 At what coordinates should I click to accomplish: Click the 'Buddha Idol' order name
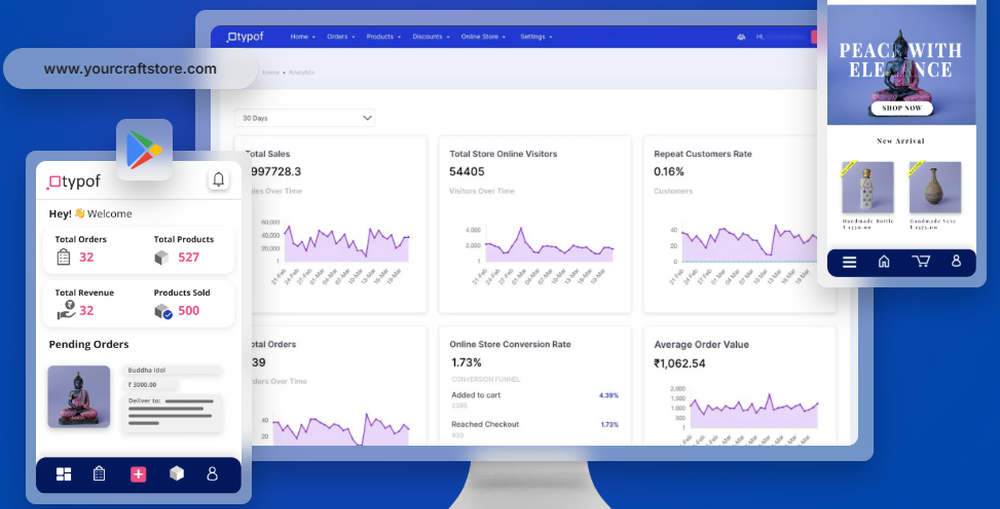[147, 370]
